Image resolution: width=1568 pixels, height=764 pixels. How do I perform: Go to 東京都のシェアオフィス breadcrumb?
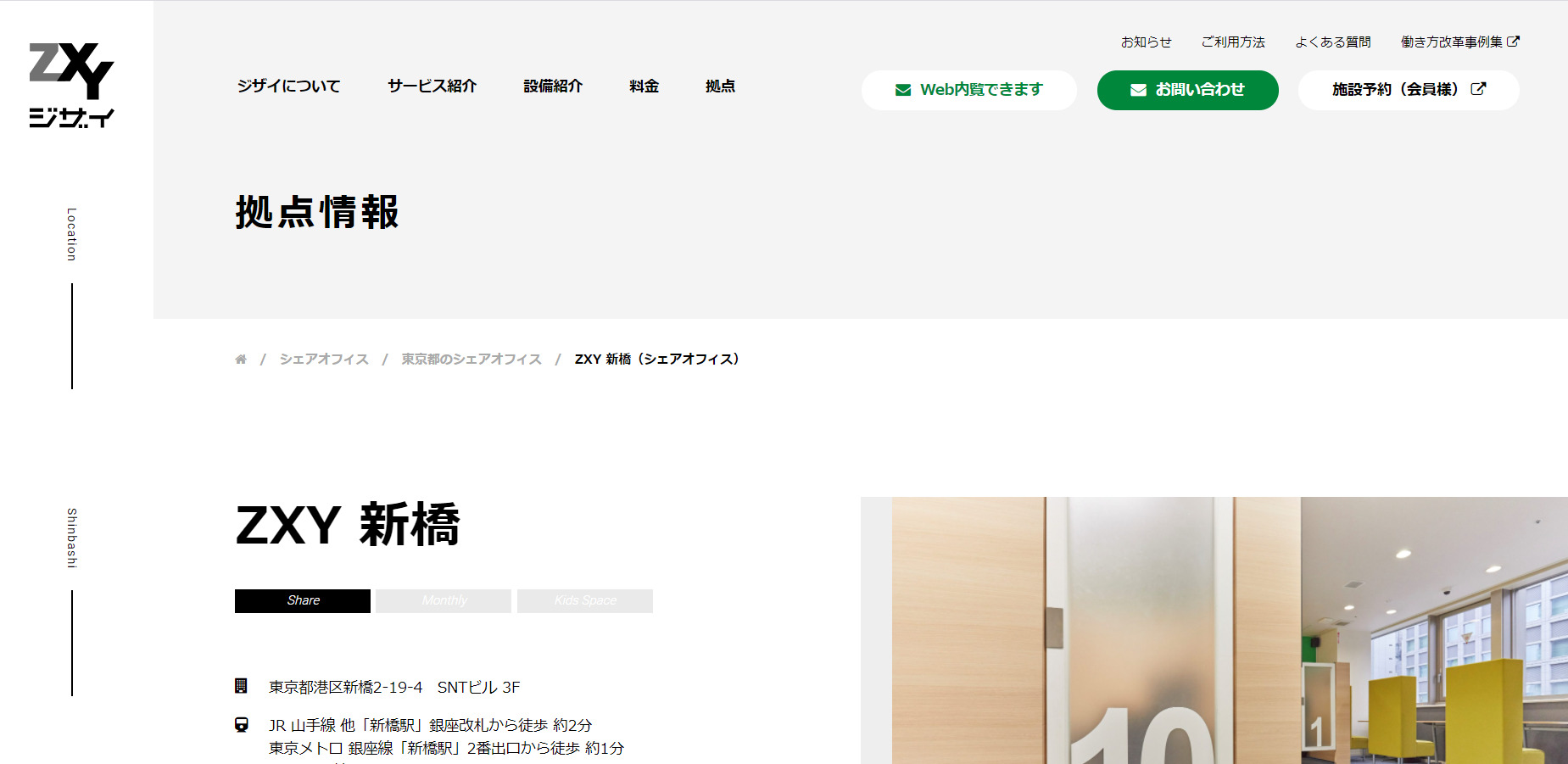point(472,360)
